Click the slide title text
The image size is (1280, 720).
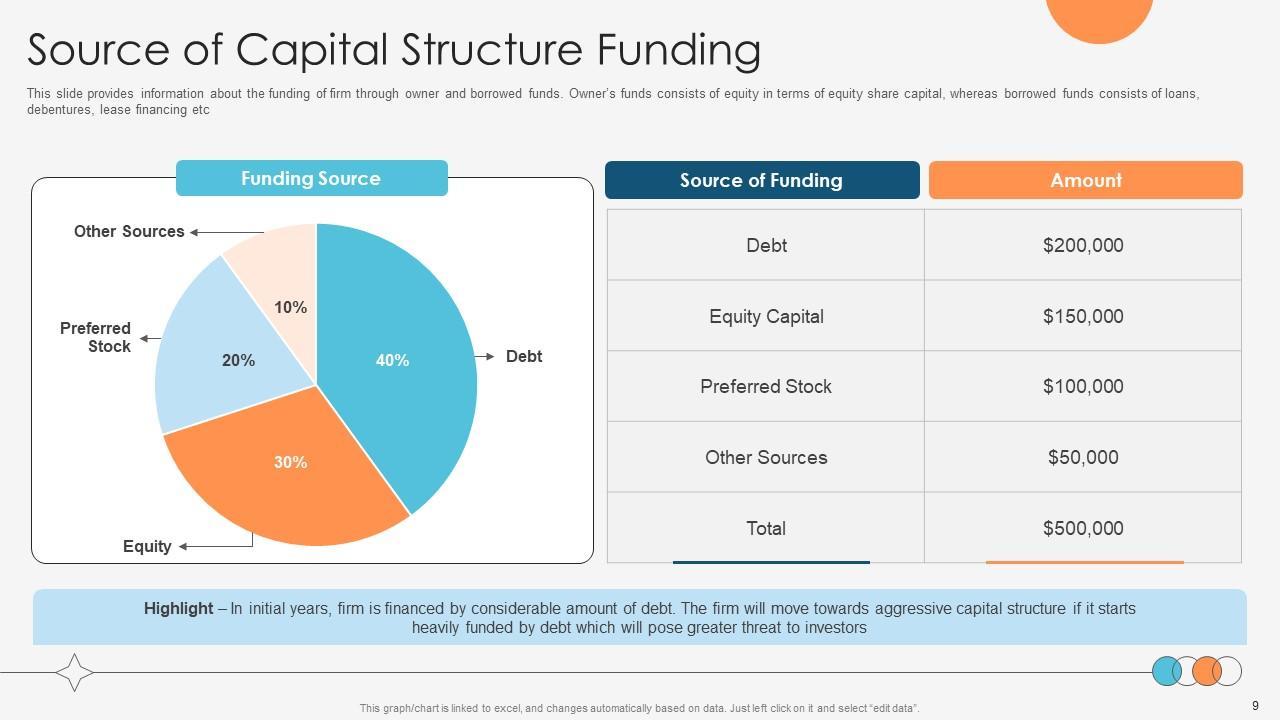394,49
